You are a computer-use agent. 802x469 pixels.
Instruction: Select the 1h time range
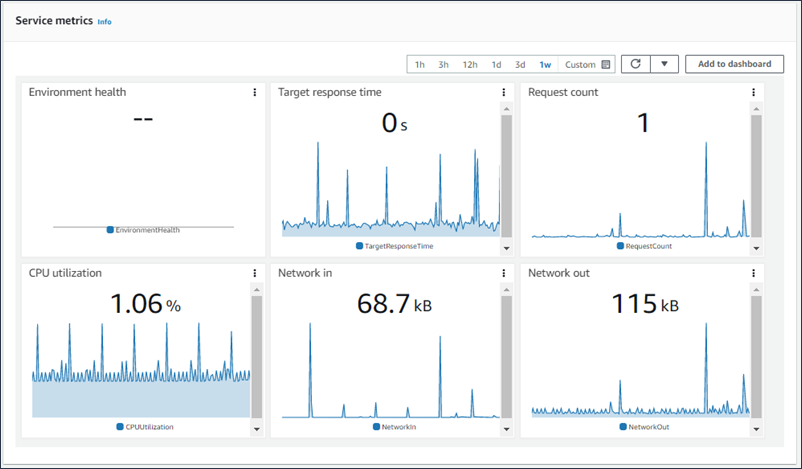coord(420,65)
